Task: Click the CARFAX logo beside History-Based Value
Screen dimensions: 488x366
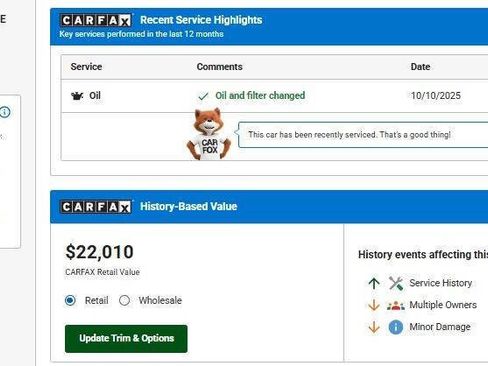Action: tap(96, 207)
